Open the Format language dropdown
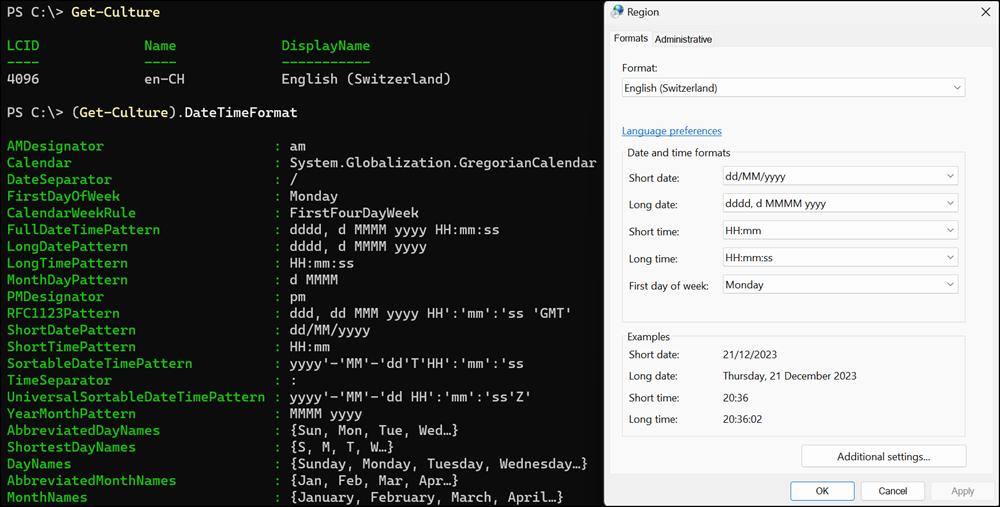1000x507 pixels. (793, 88)
